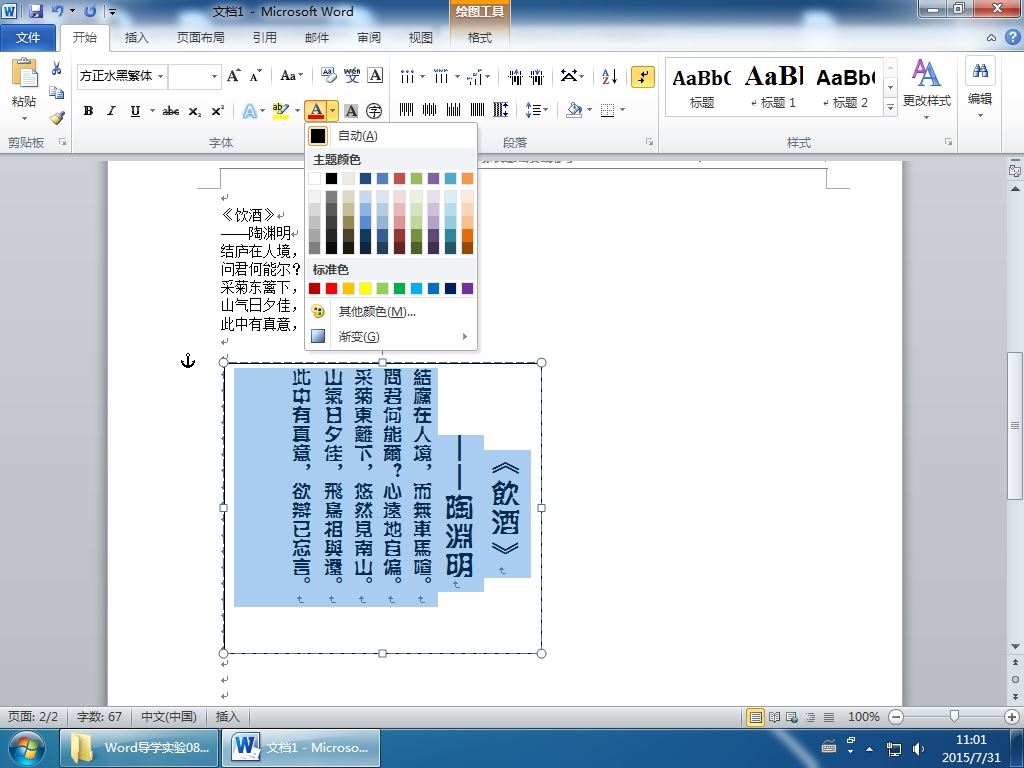
Task: Click the Cut scissors icon
Action: [x=57, y=68]
